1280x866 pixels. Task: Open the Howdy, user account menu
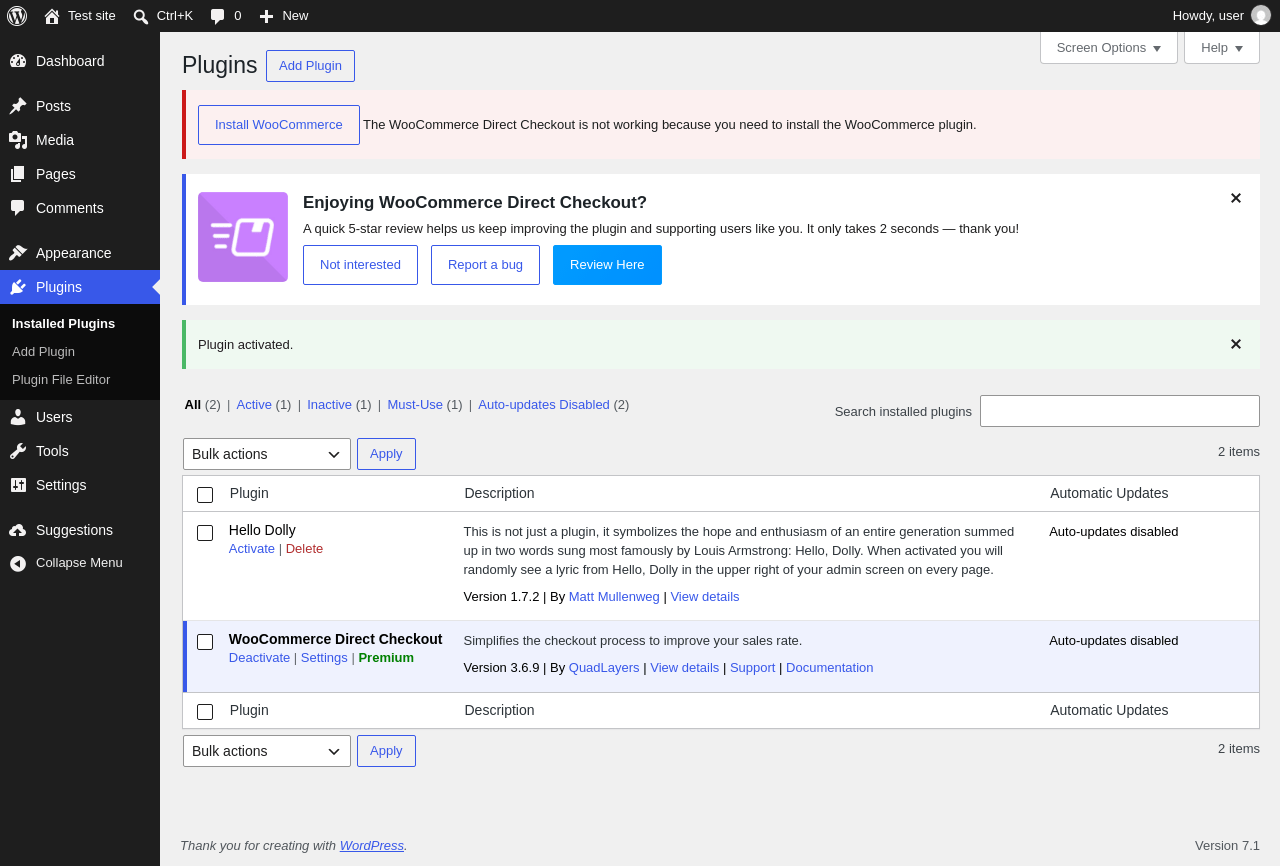coord(1221,16)
